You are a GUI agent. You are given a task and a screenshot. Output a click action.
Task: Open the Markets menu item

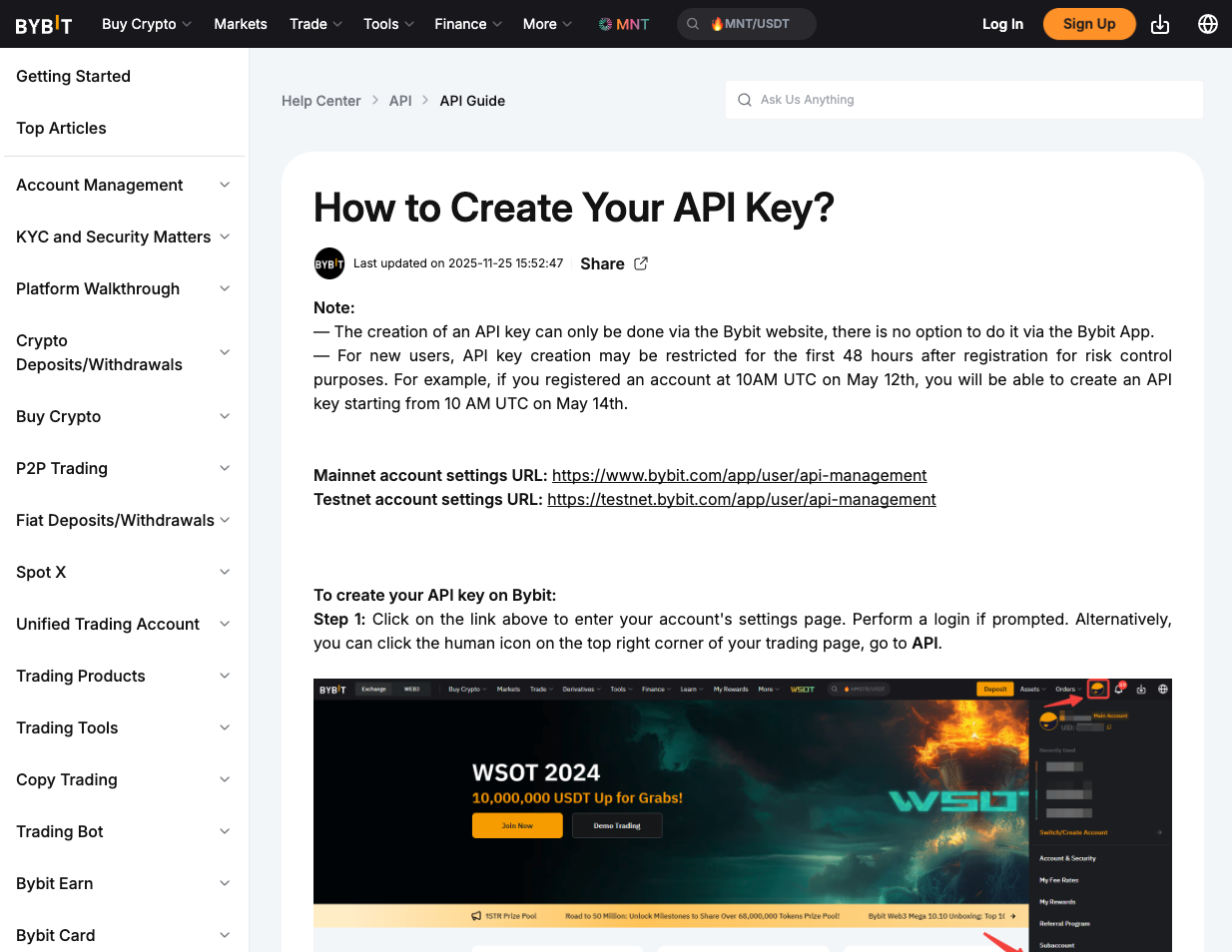coord(241,24)
